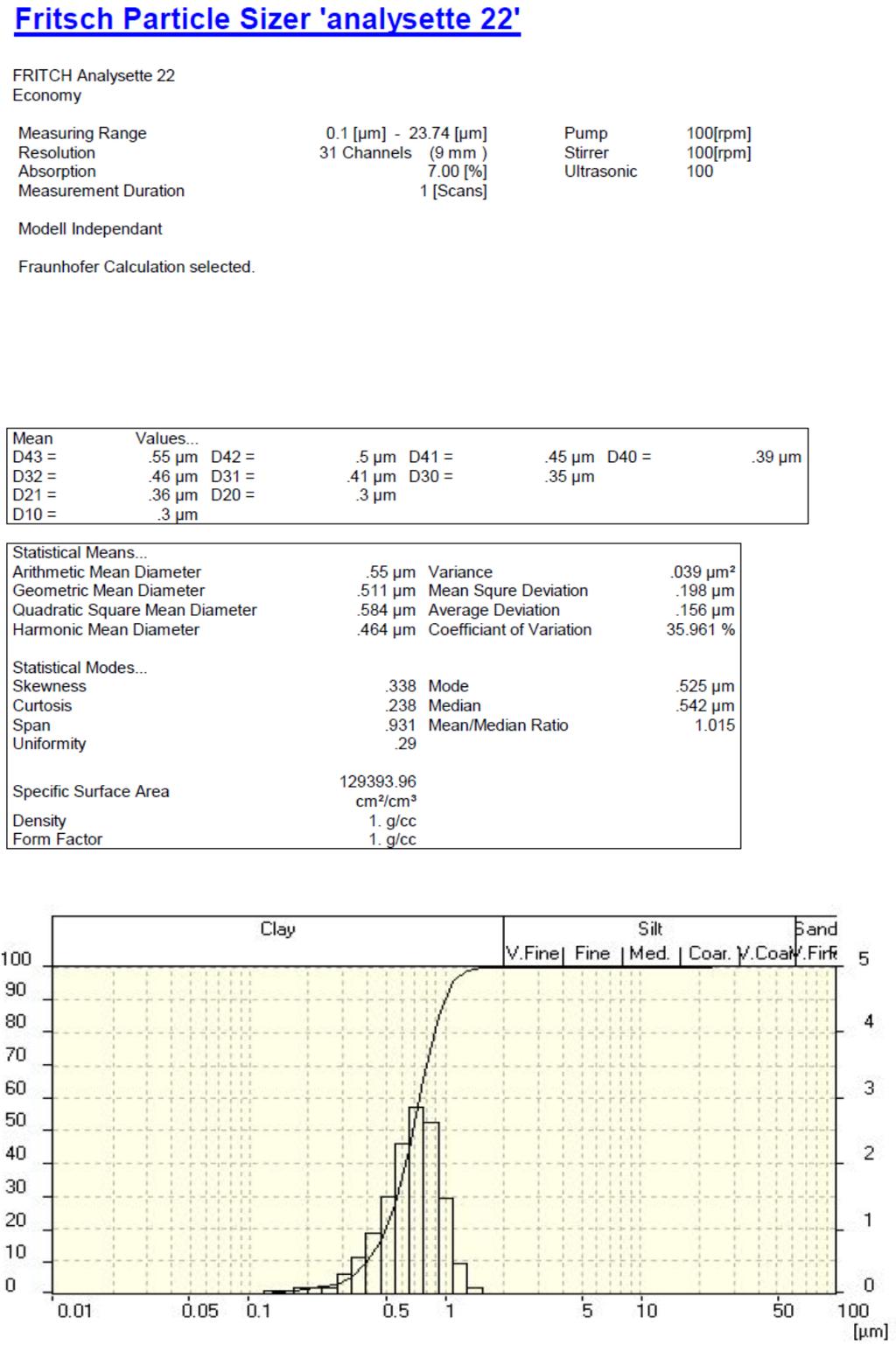The image size is (896, 1345).
Task: Click the Coefficient of Variation value '35.961 %'
Action: pyautogui.click(x=701, y=630)
